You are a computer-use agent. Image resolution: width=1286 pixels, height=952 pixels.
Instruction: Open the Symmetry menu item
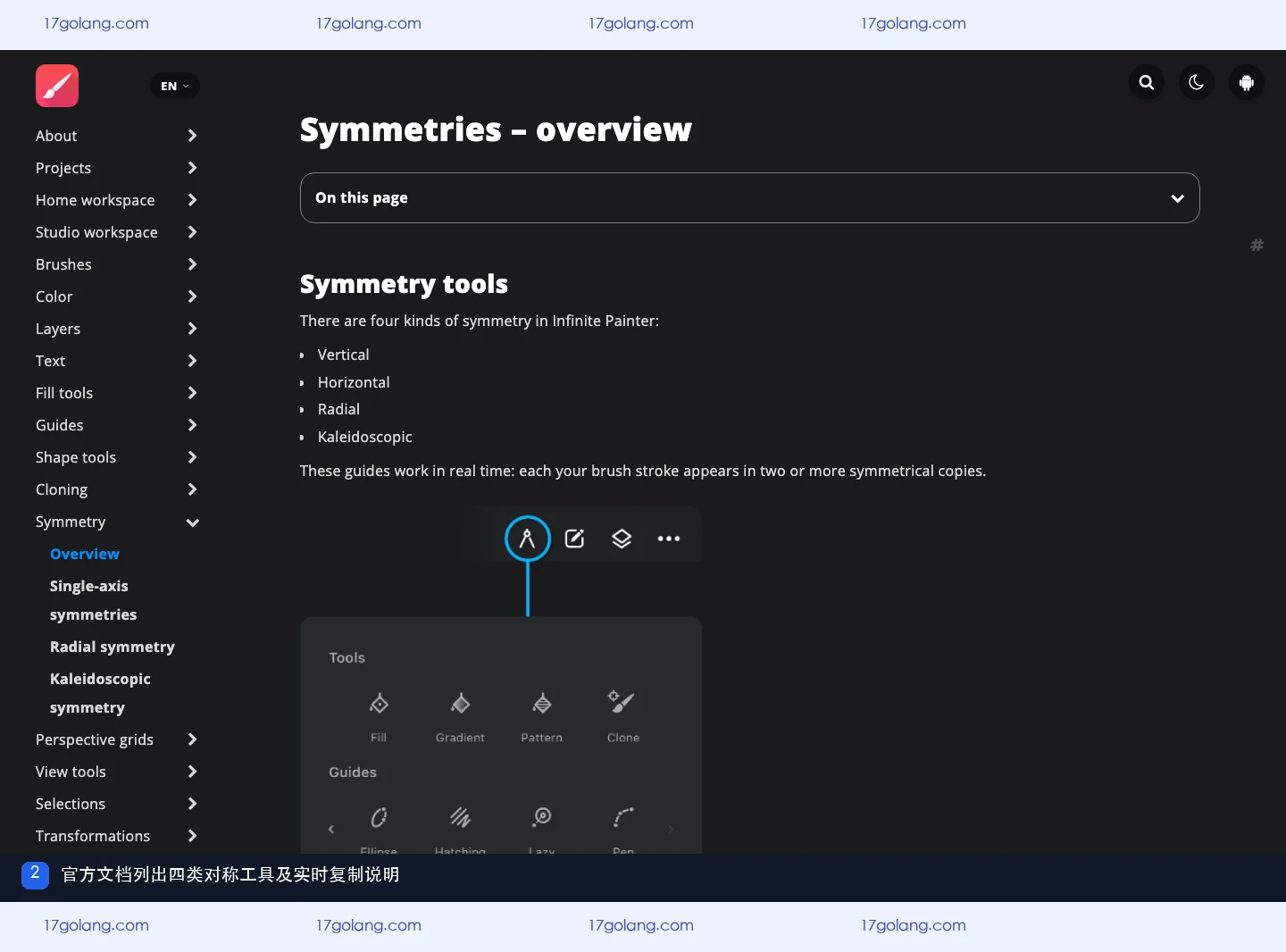71,522
